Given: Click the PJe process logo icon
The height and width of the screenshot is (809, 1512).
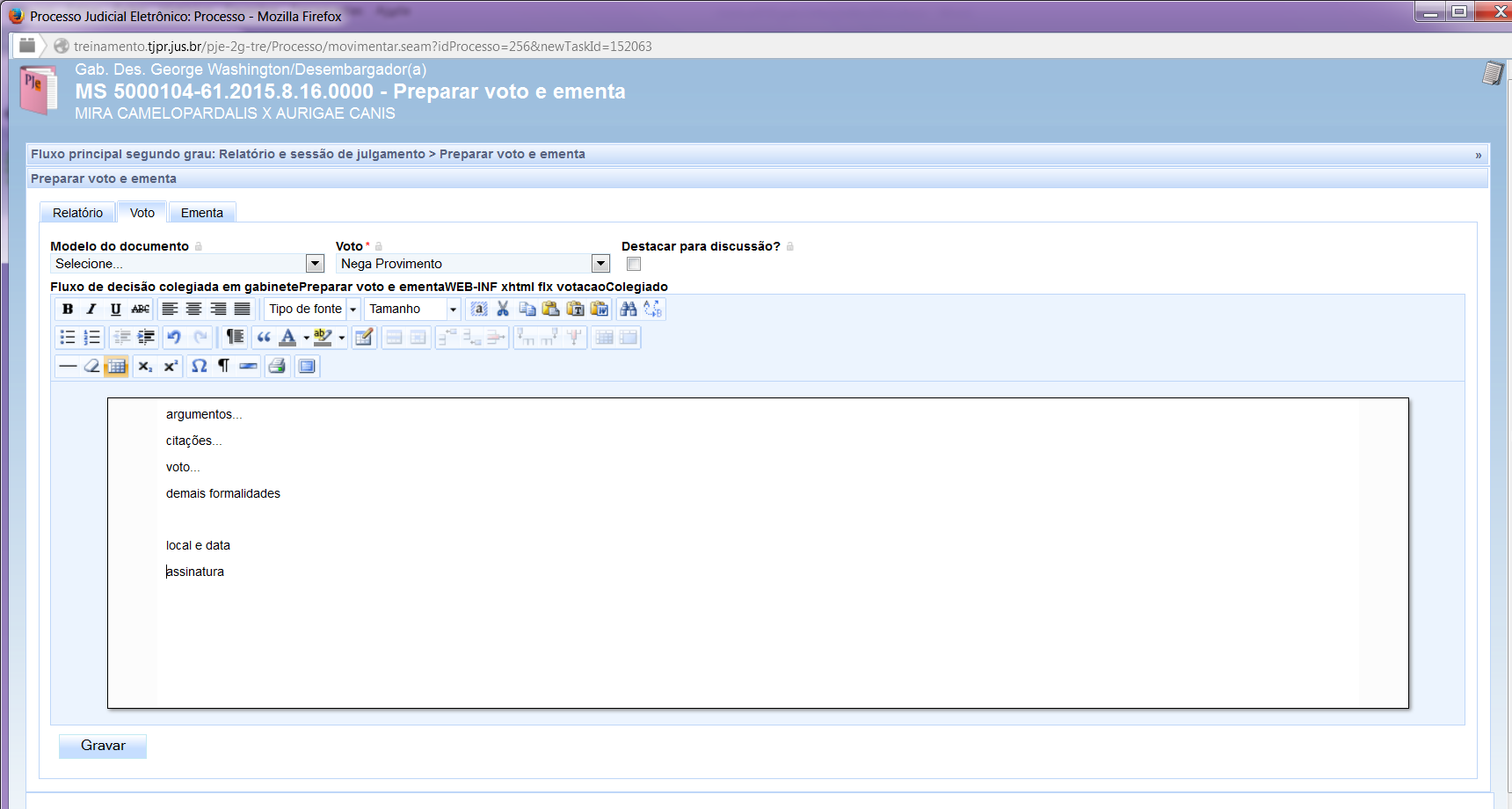Looking at the screenshot, I should (38, 90).
